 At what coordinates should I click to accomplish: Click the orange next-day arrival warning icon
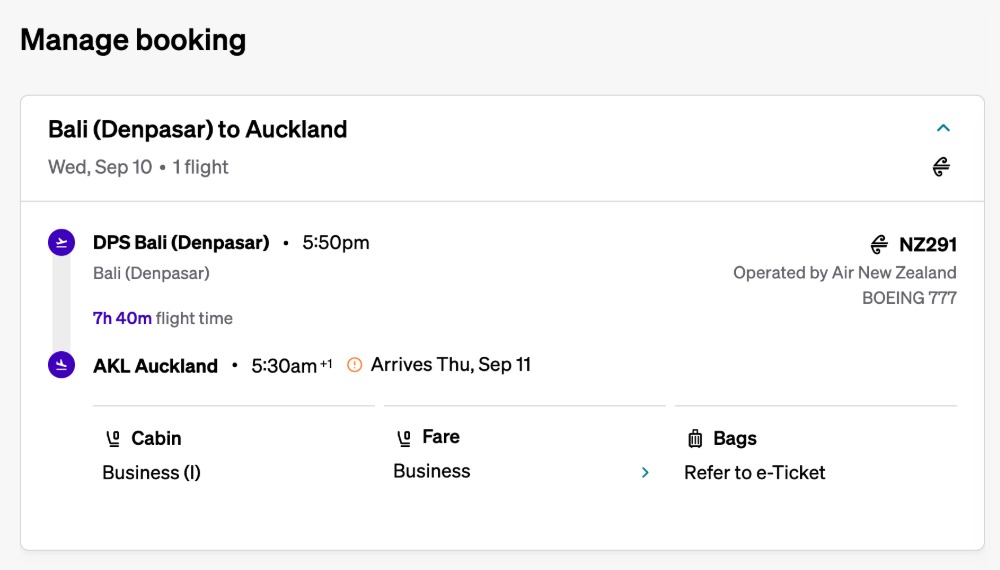[x=354, y=365]
